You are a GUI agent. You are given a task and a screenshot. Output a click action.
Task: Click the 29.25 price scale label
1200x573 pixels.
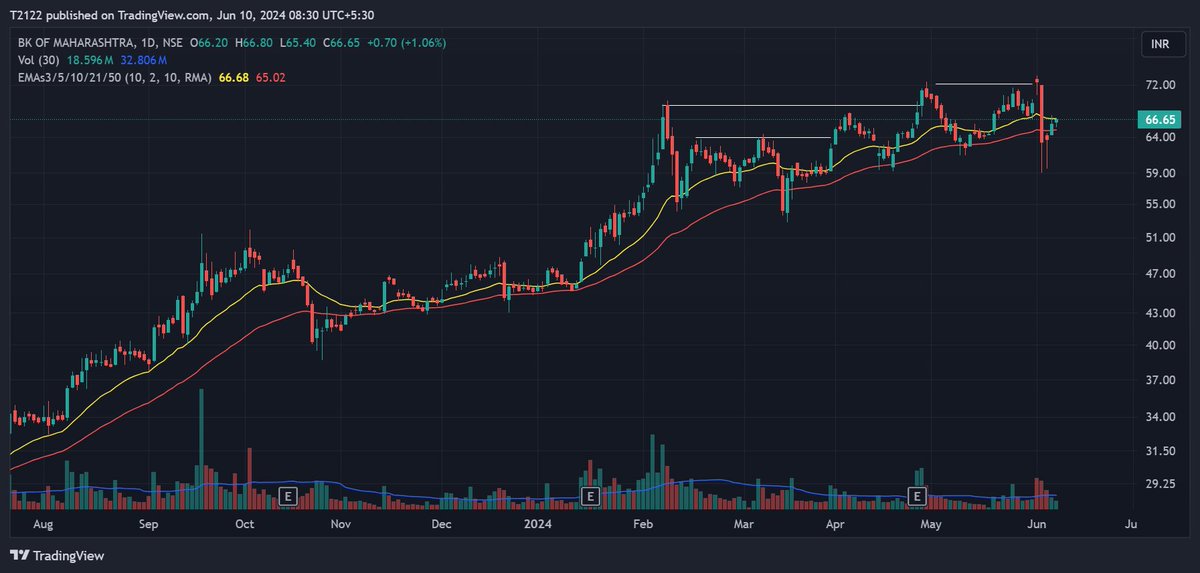(1159, 484)
